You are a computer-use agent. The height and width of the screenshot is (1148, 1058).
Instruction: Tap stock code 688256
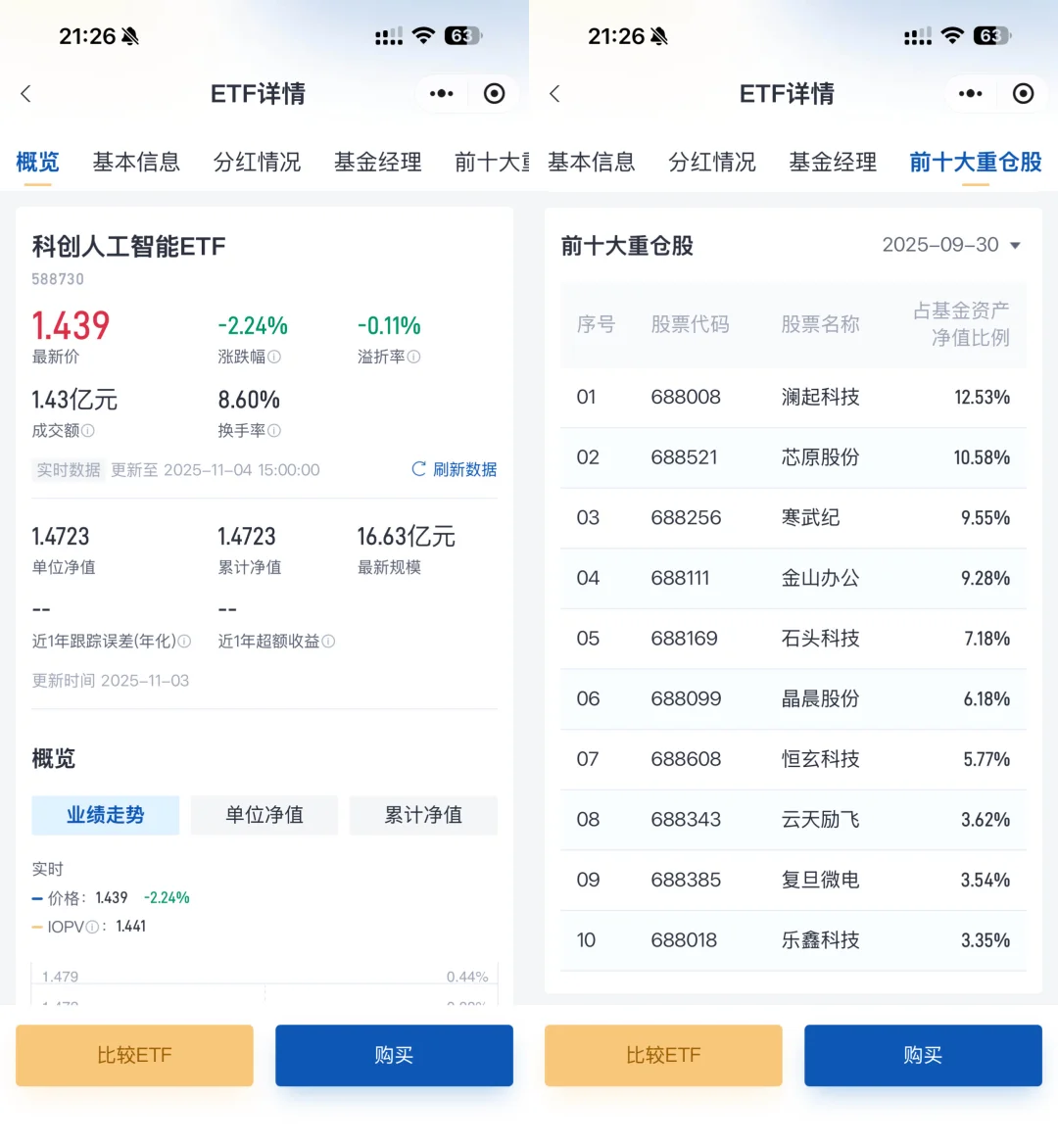pos(686,517)
